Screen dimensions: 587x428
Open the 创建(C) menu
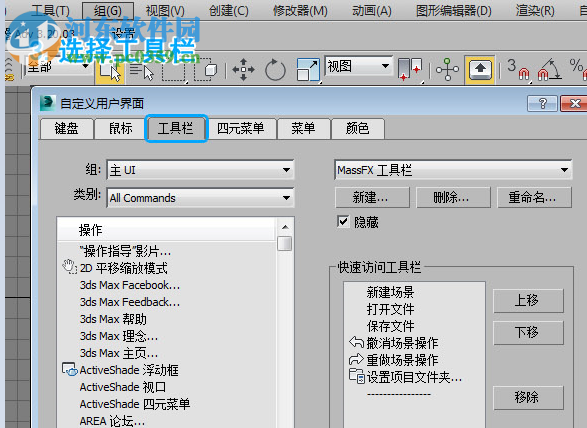[229, 11]
